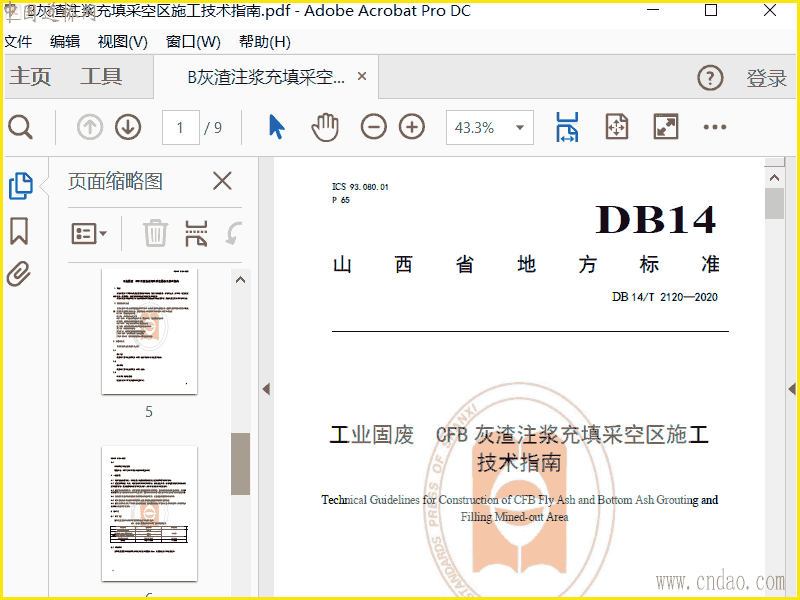
Task: Open more tools ellipsis menu
Action: click(x=714, y=127)
